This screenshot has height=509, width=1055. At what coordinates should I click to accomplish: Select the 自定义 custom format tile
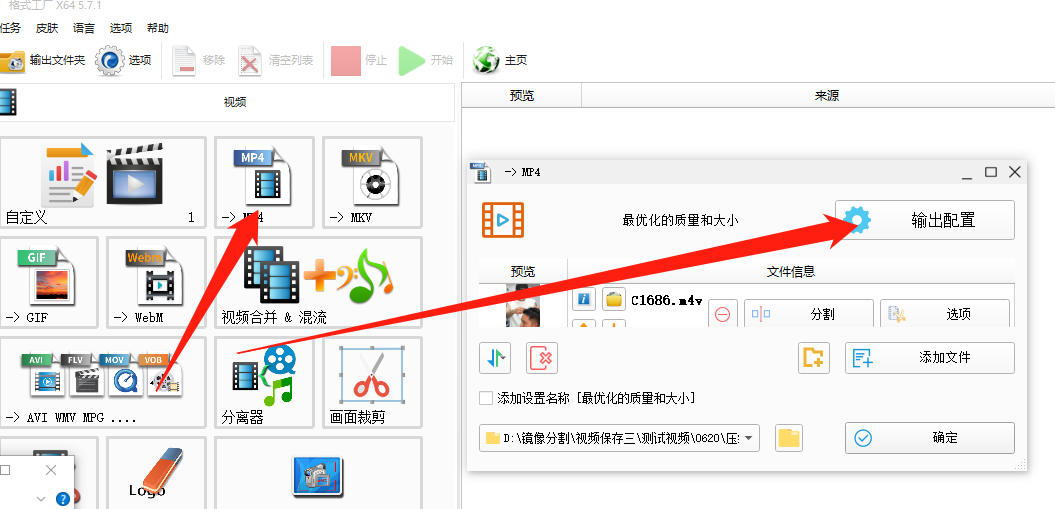pos(102,182)
